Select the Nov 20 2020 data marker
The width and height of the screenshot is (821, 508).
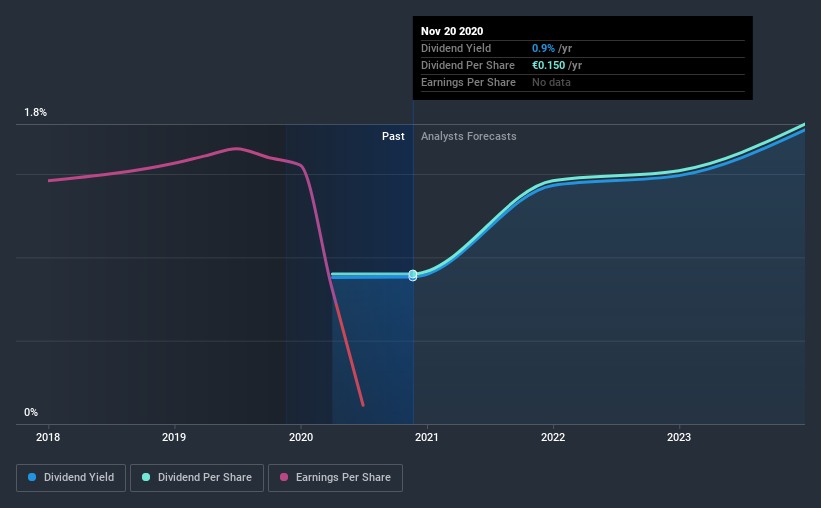click(x=413, y=275)
